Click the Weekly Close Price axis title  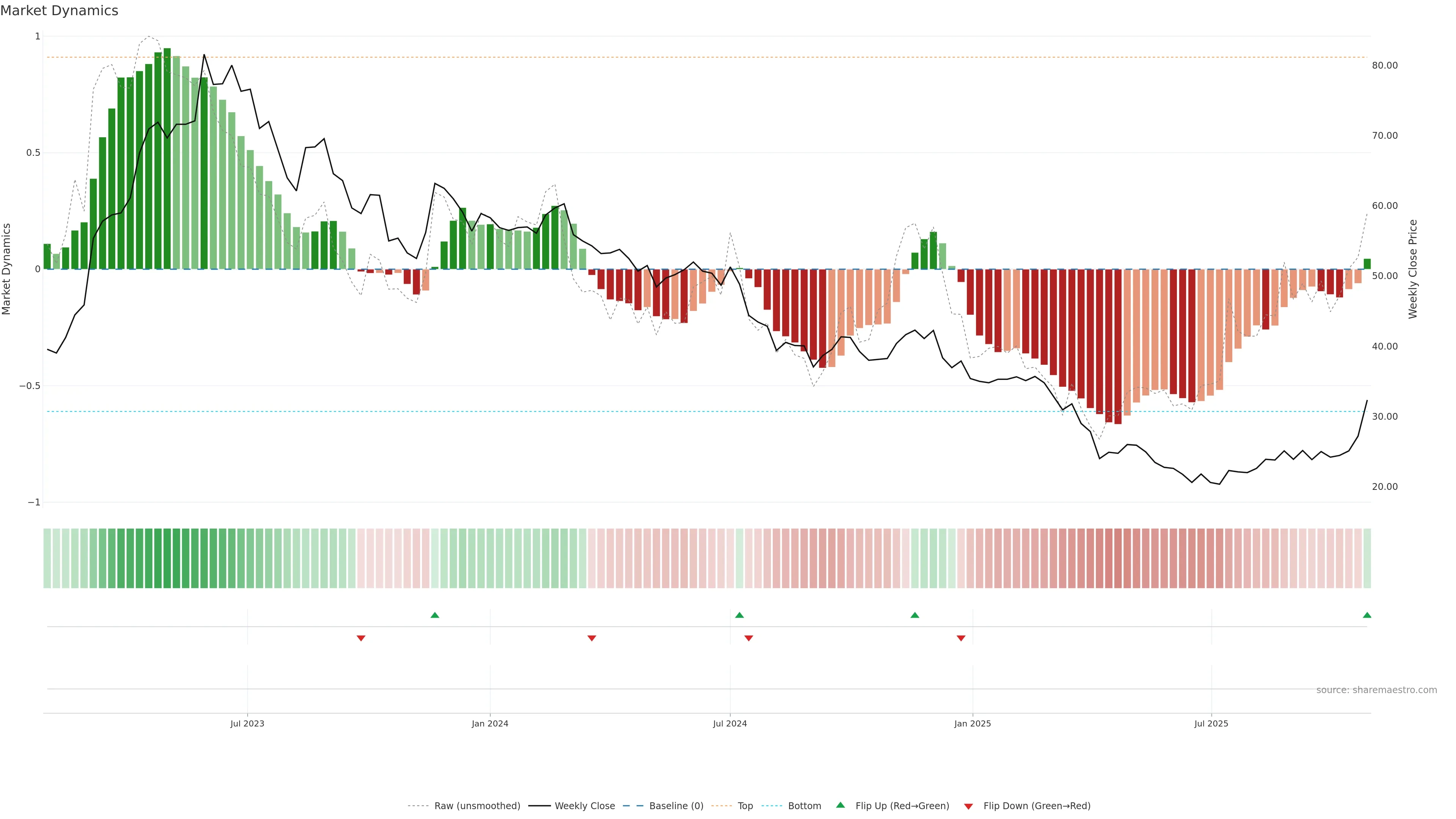click(x=1412, y=269)
